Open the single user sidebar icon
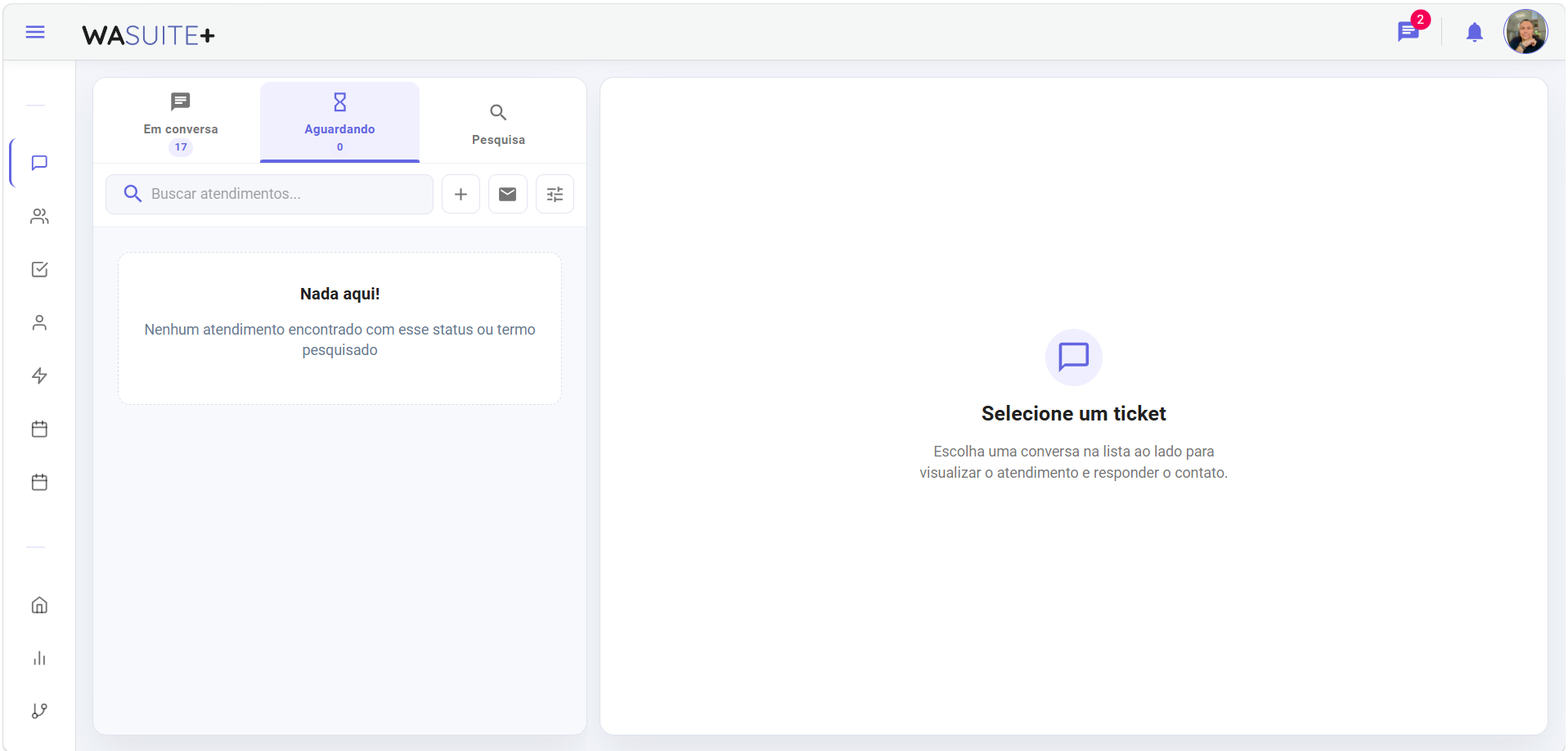The image size is (1568, 751). coord(39,322)
